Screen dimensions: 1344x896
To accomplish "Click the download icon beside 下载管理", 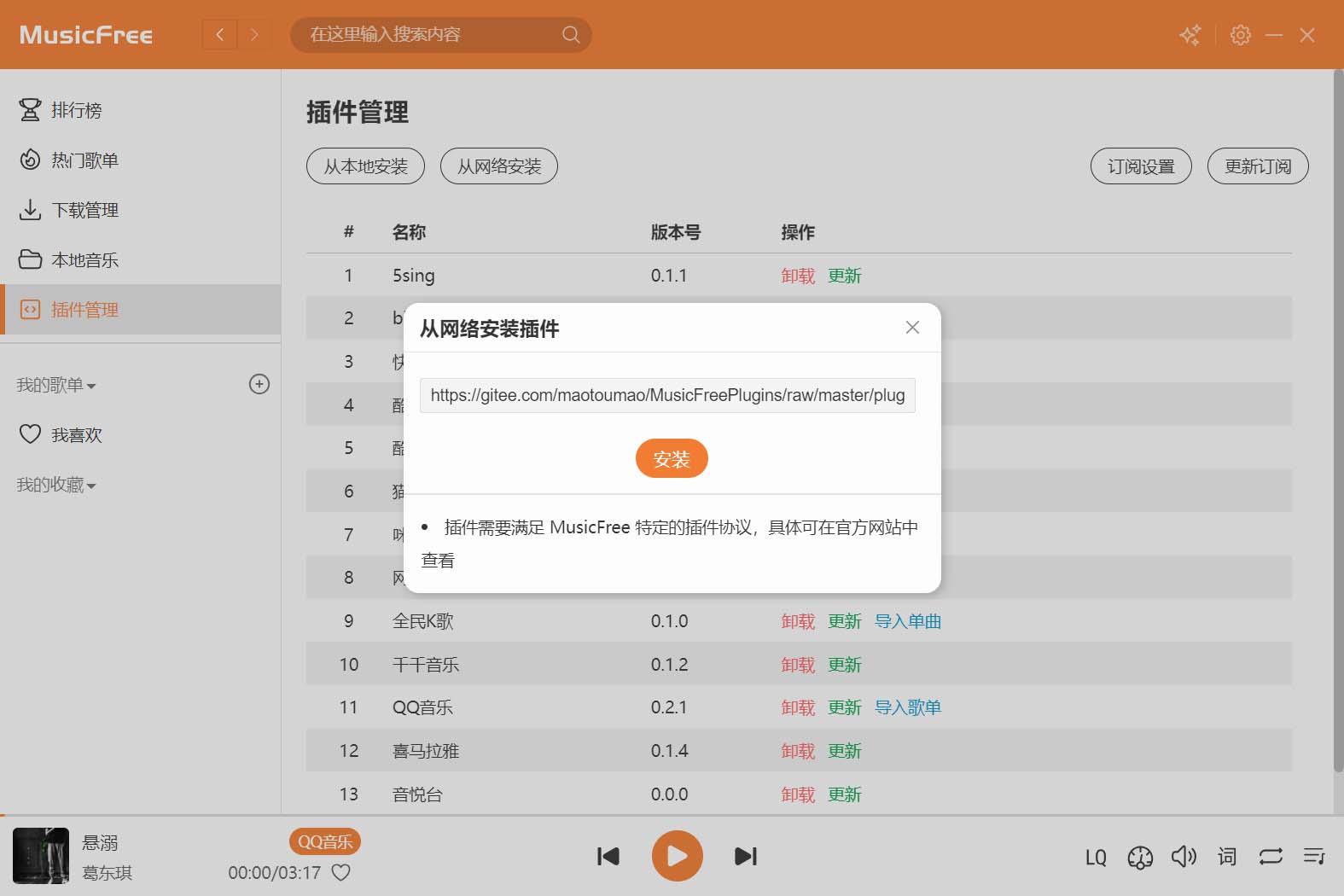I will [30, 210].
